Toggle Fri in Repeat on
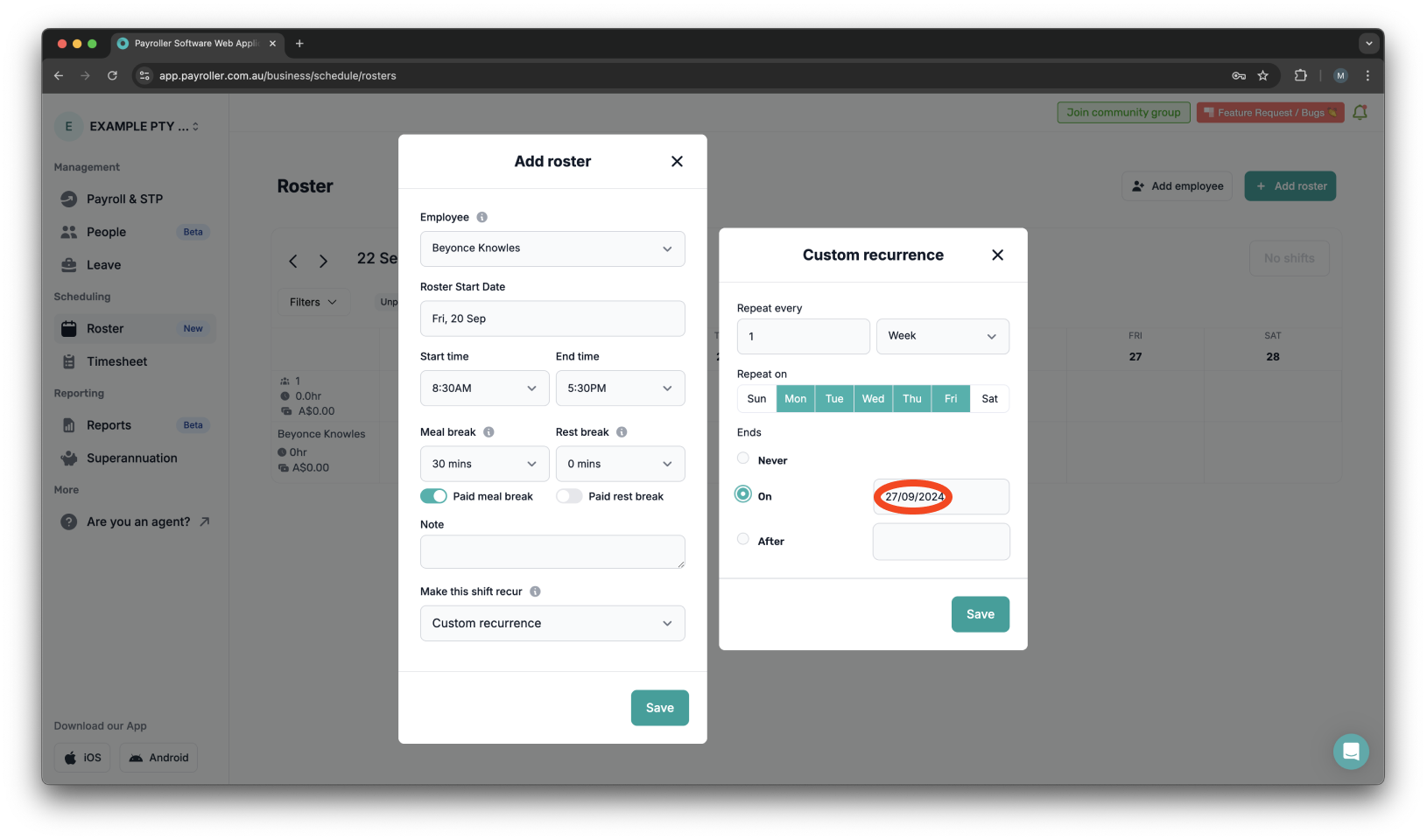1427x840 pixels. tap(951, 399)
